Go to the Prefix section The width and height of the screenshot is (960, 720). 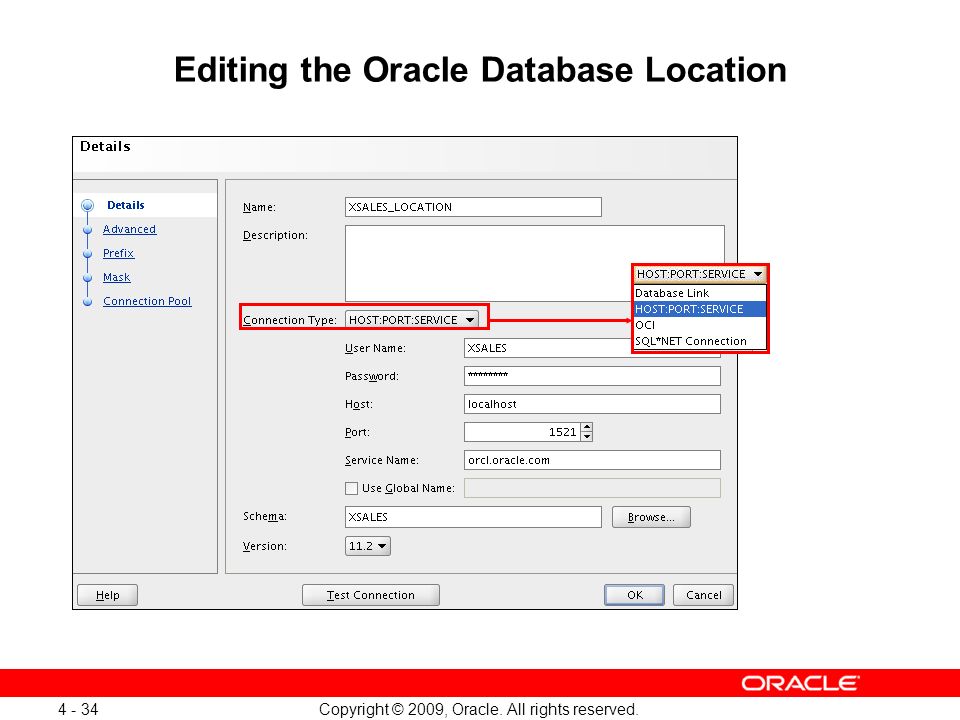(x=118, y=253)
